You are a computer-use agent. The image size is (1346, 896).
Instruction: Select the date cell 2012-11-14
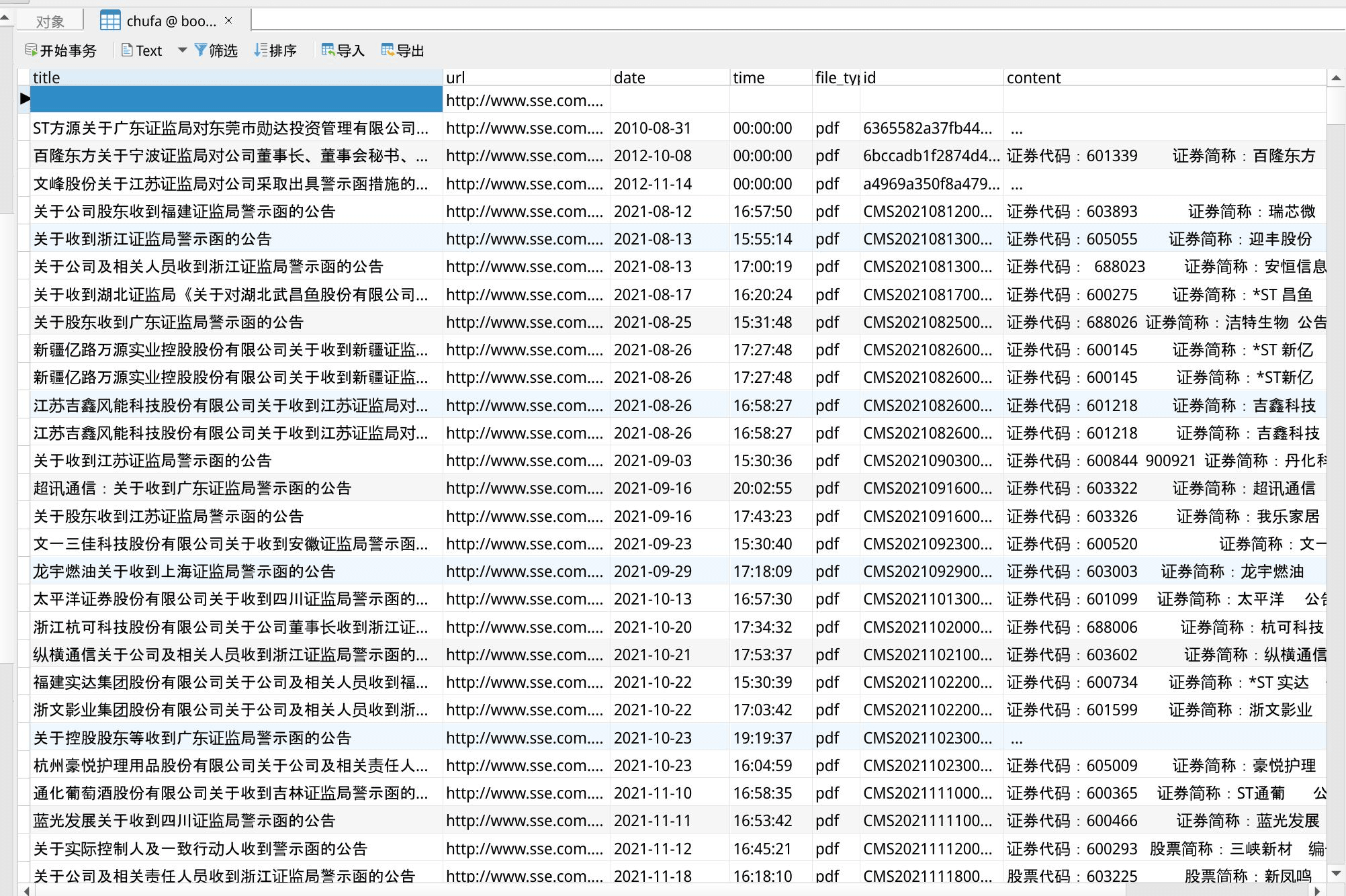coord(670,183)
